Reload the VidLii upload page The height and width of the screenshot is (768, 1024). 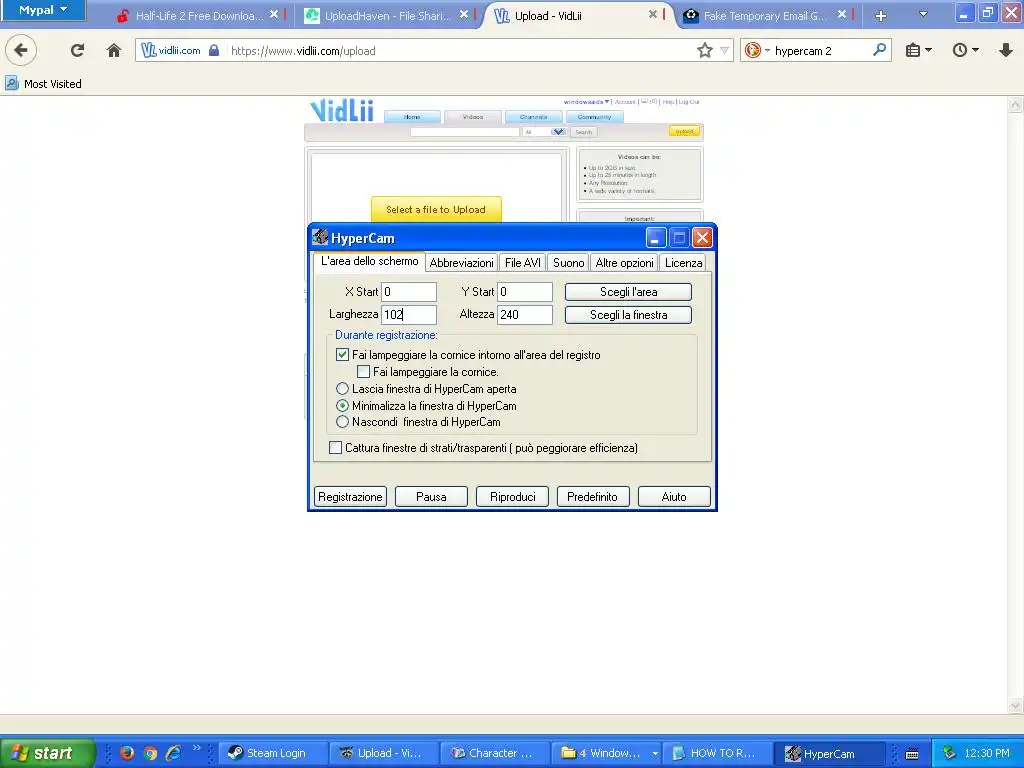tap(77, 50)
